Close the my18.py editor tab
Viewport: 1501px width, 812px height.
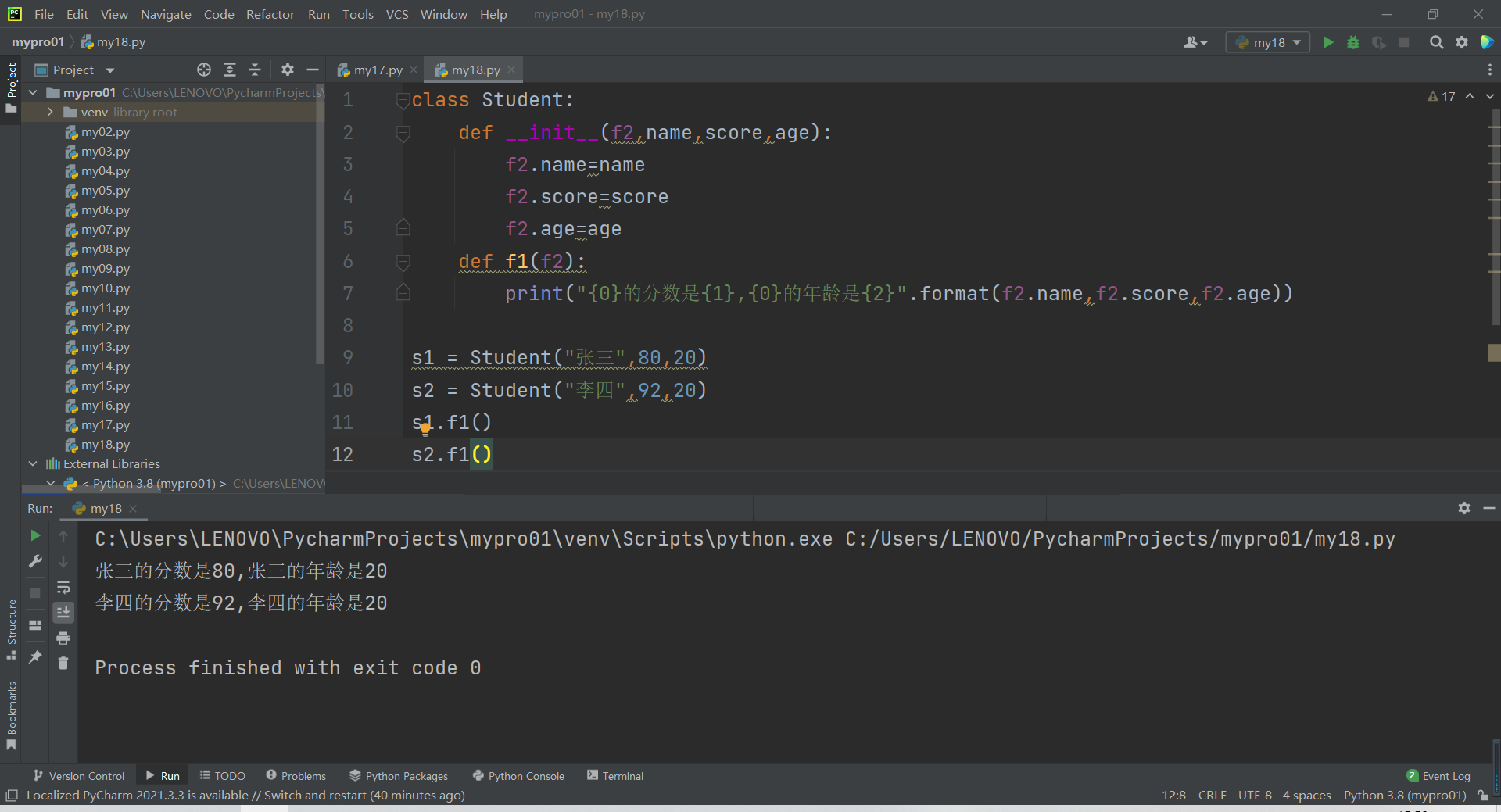[511, 70]
